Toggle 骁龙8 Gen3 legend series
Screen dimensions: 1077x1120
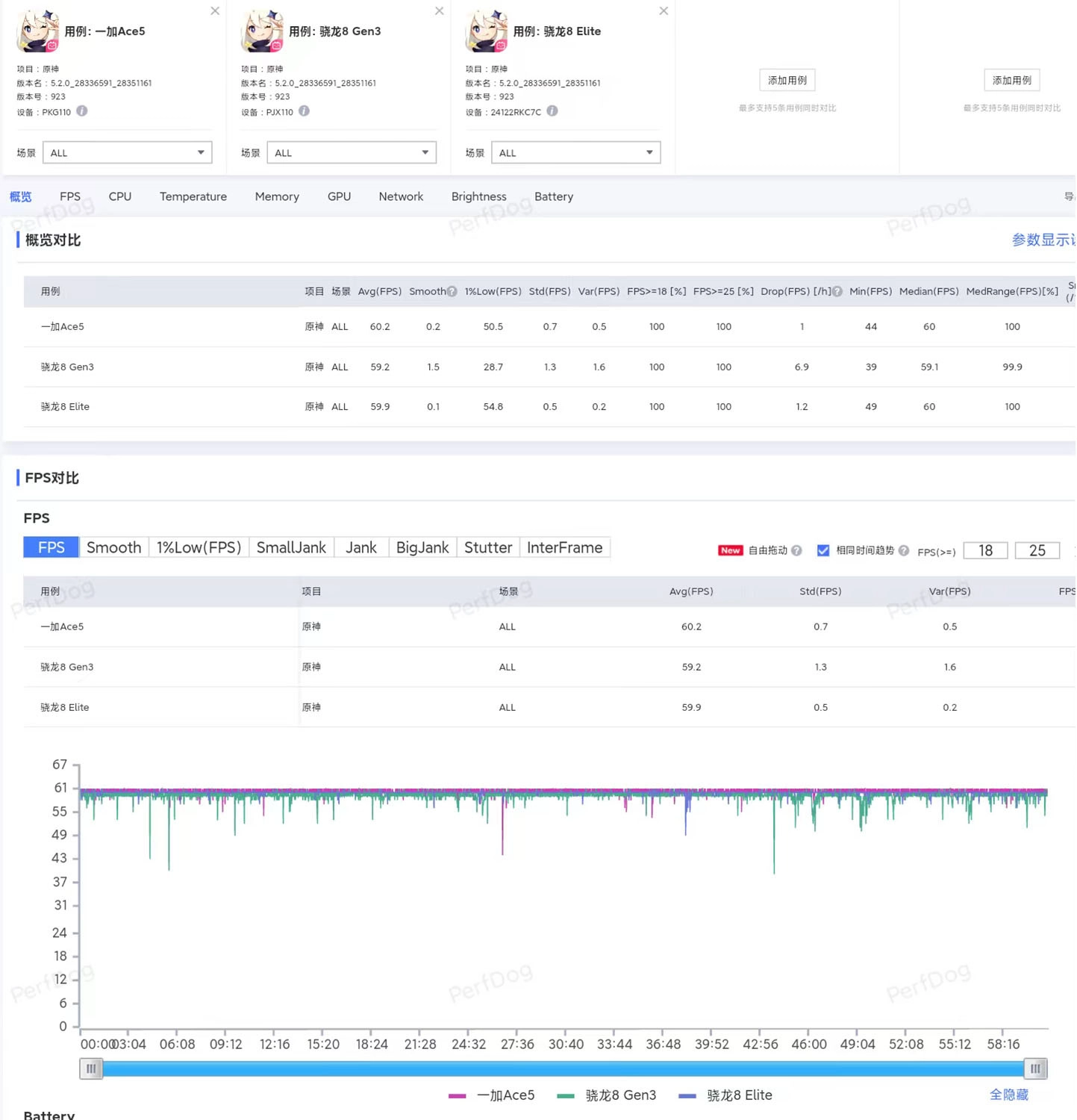click(607, 1096)
